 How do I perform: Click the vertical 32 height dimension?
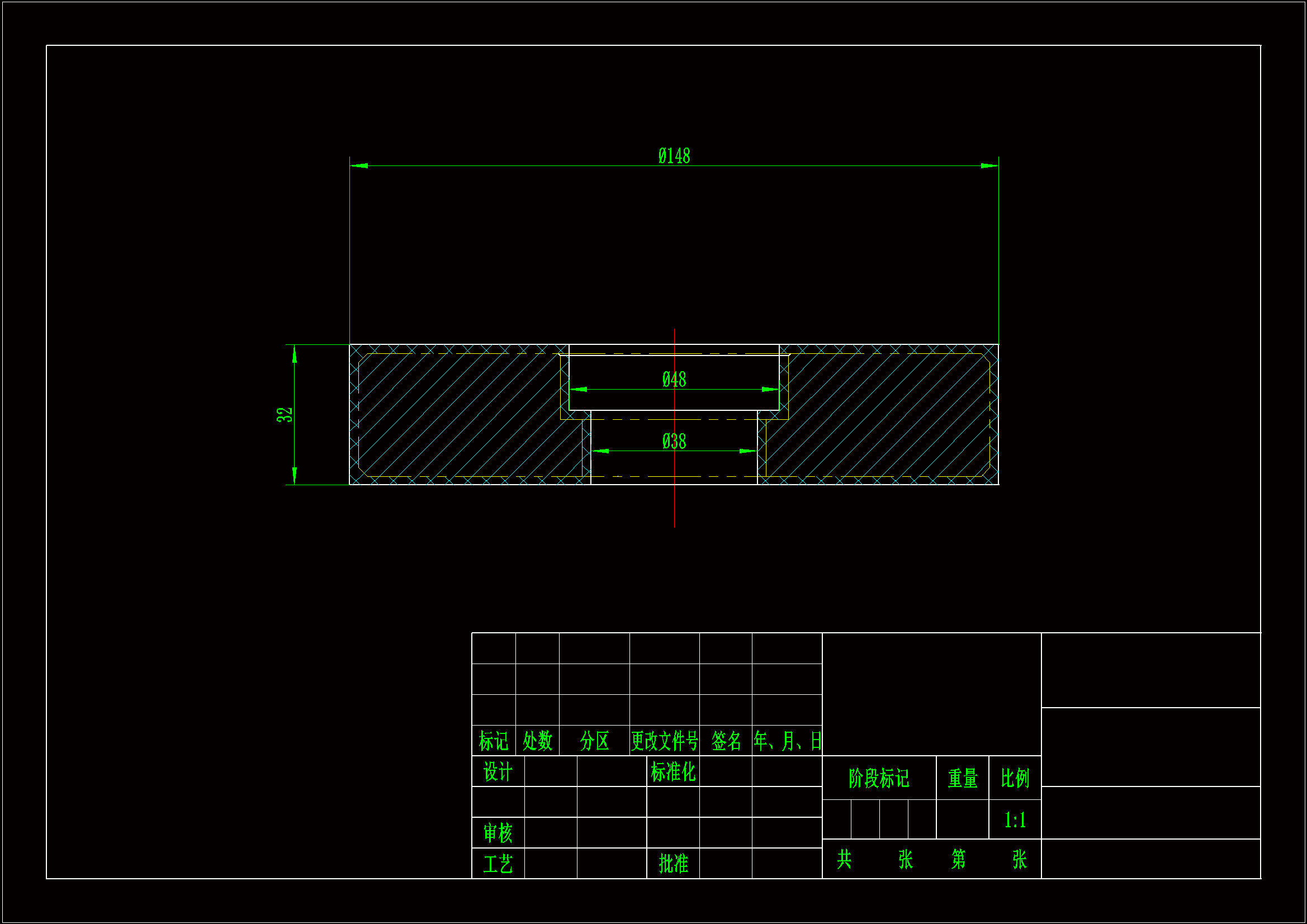285,414
